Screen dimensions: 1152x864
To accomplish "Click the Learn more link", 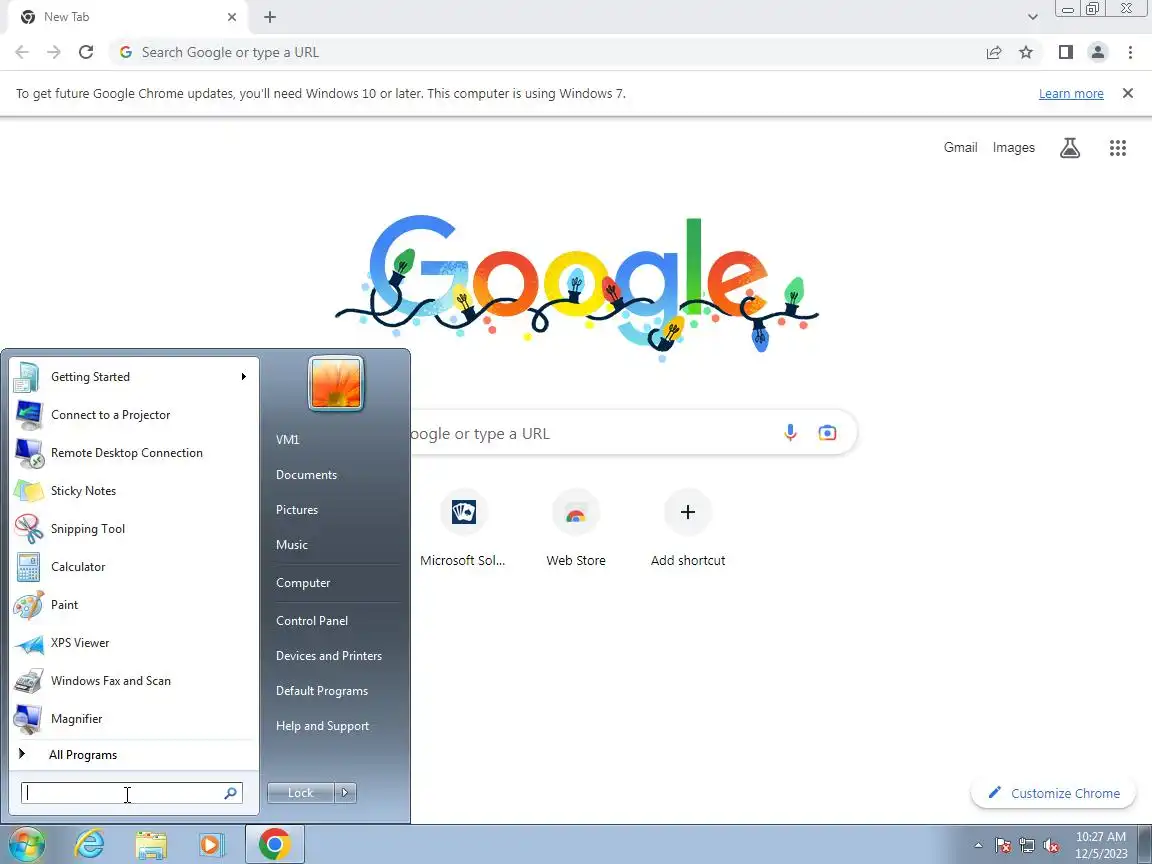I will coord(1070,93).
